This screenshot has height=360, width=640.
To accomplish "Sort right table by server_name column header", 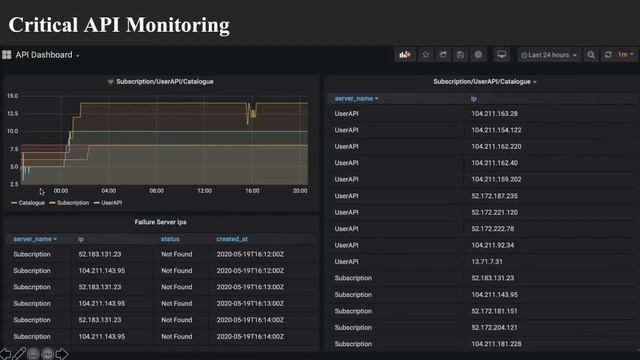I will tap(356, 99).
